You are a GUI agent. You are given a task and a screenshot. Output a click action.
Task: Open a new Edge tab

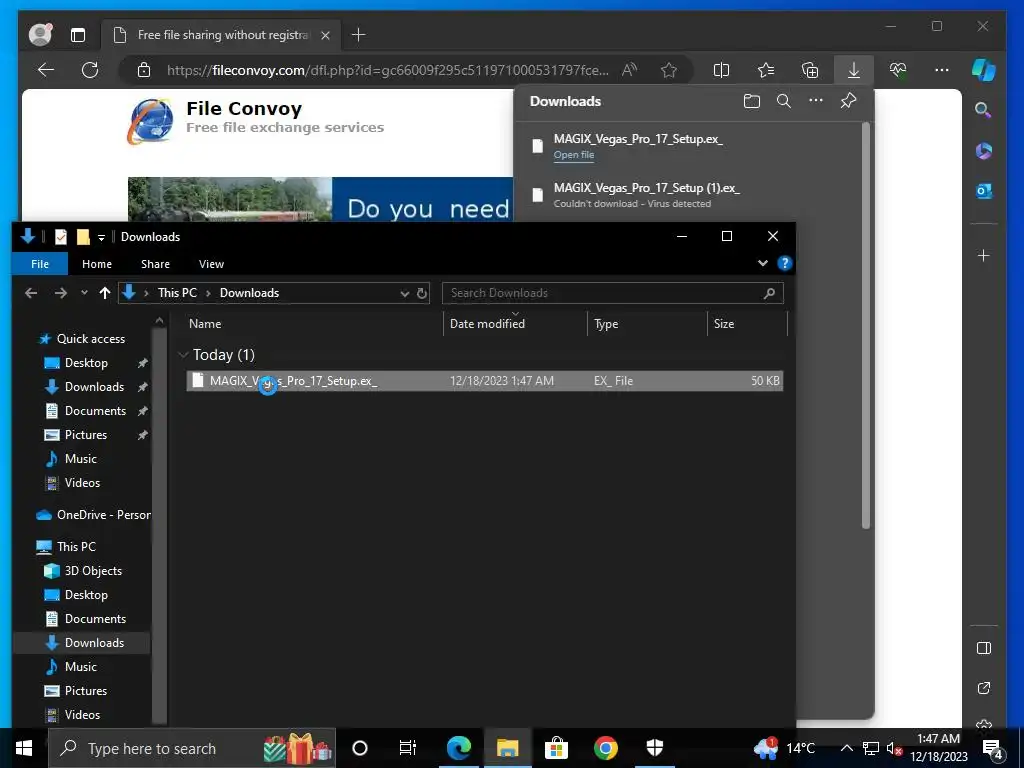(359, 35)
